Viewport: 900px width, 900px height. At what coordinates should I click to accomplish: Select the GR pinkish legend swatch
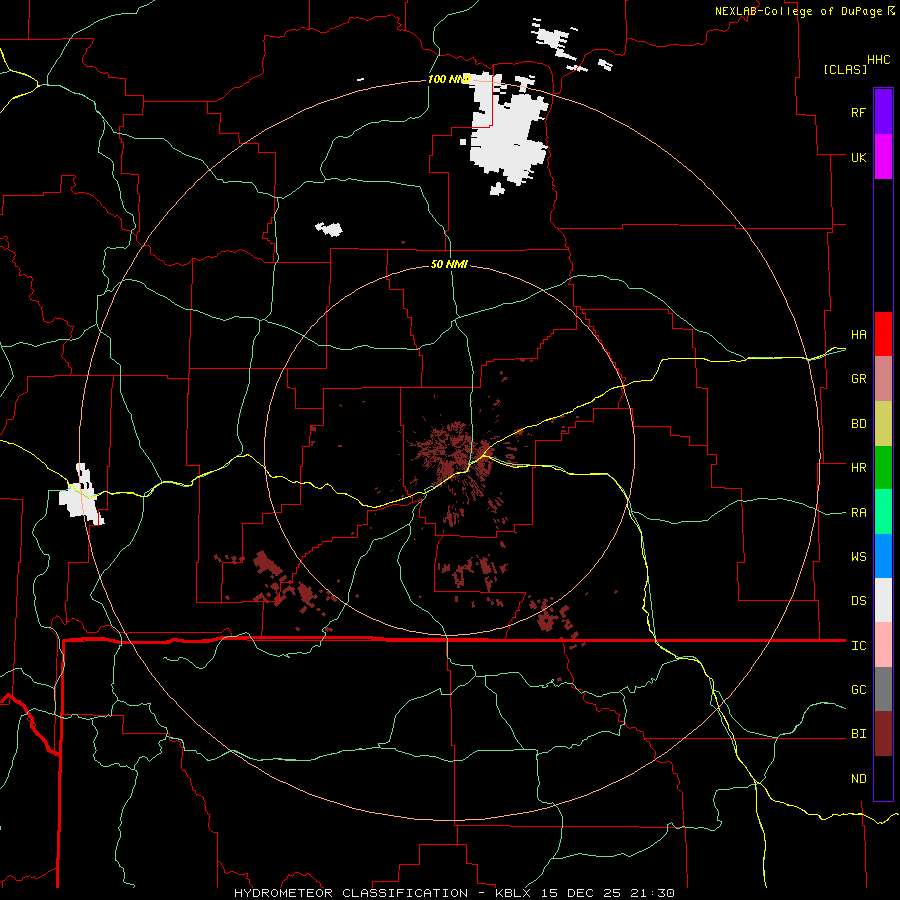click(883, 379)
